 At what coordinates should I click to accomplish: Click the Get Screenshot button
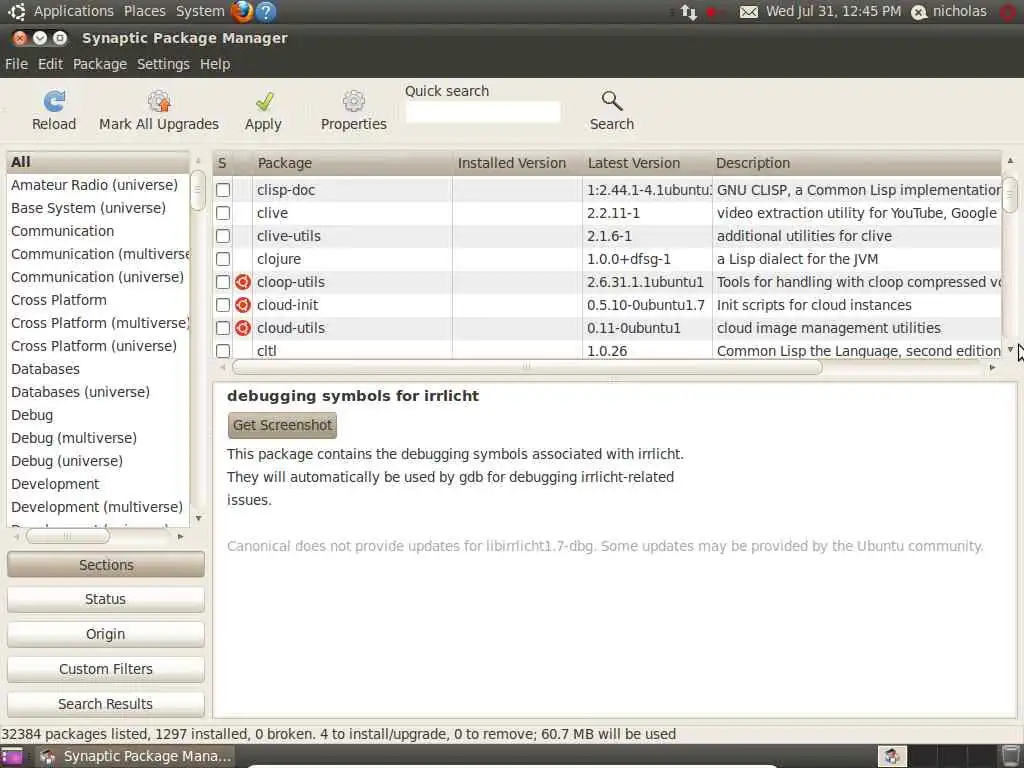[x=282, y=425]
